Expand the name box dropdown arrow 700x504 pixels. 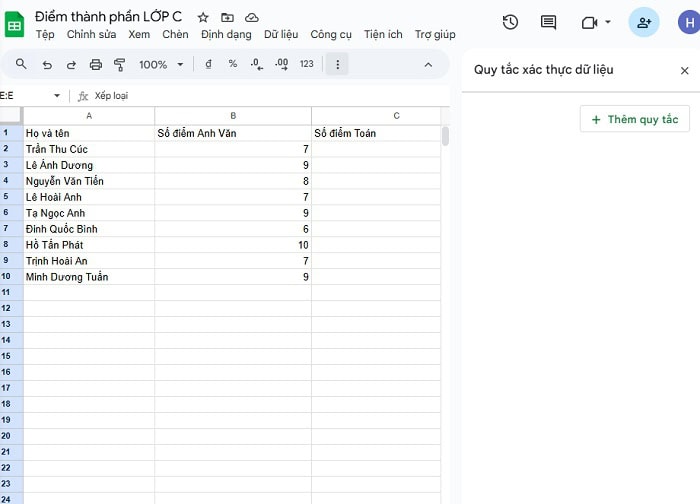point(57,96)
